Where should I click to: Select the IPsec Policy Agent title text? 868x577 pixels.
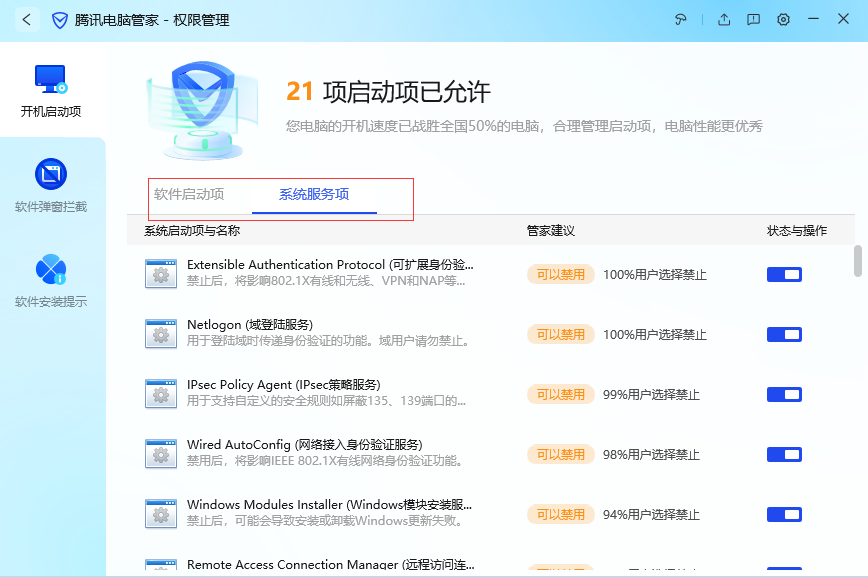point(283,384)
